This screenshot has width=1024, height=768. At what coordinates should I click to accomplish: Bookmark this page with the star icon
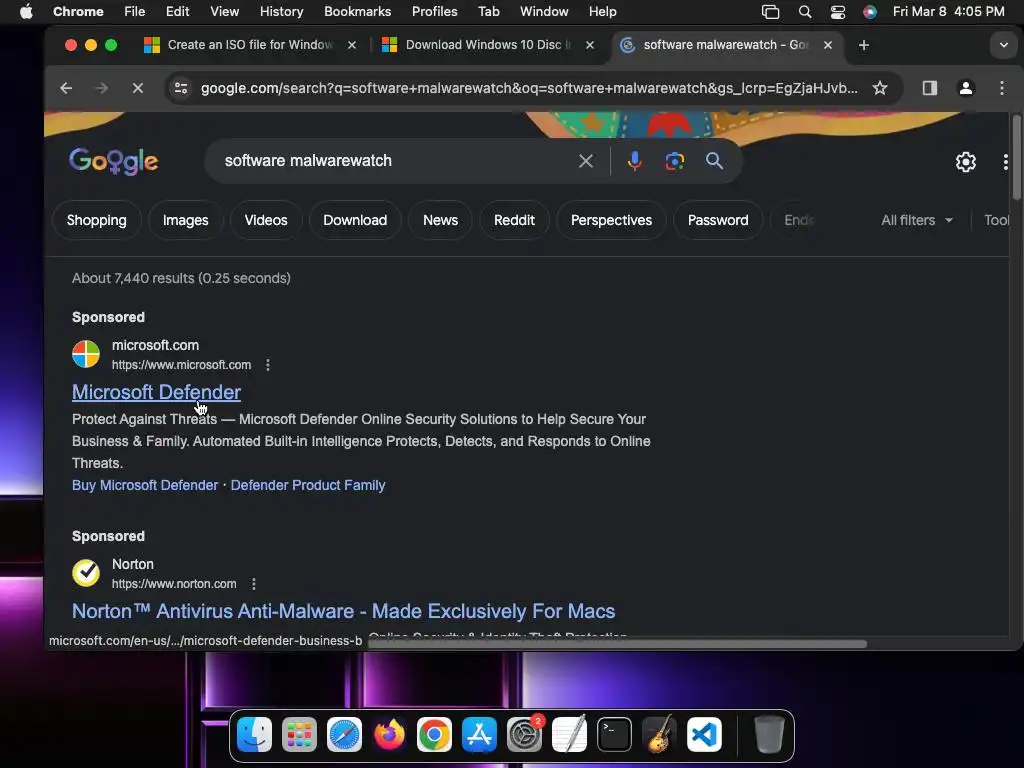880,88
